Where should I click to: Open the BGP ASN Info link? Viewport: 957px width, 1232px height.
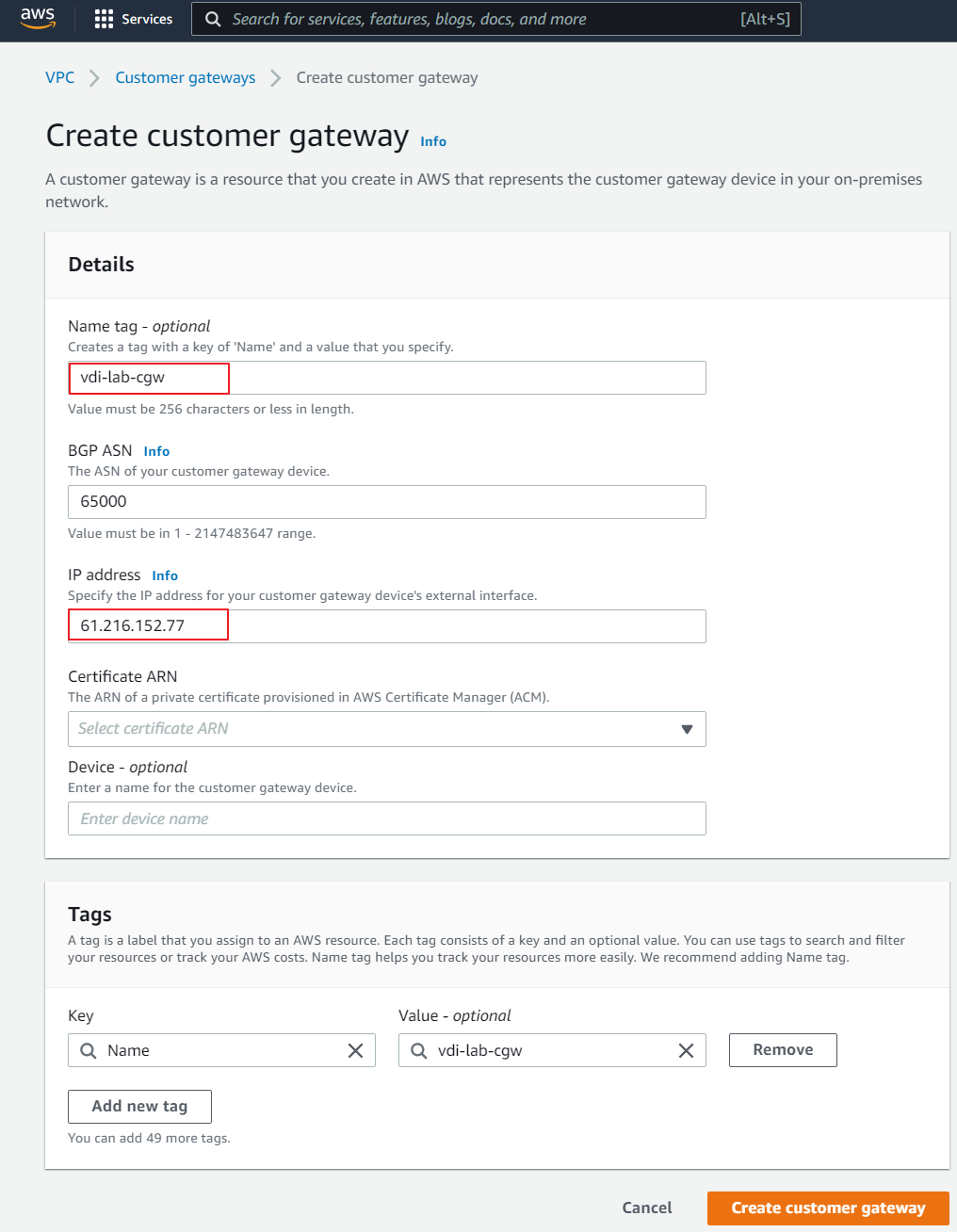click(x=156, y=451)
